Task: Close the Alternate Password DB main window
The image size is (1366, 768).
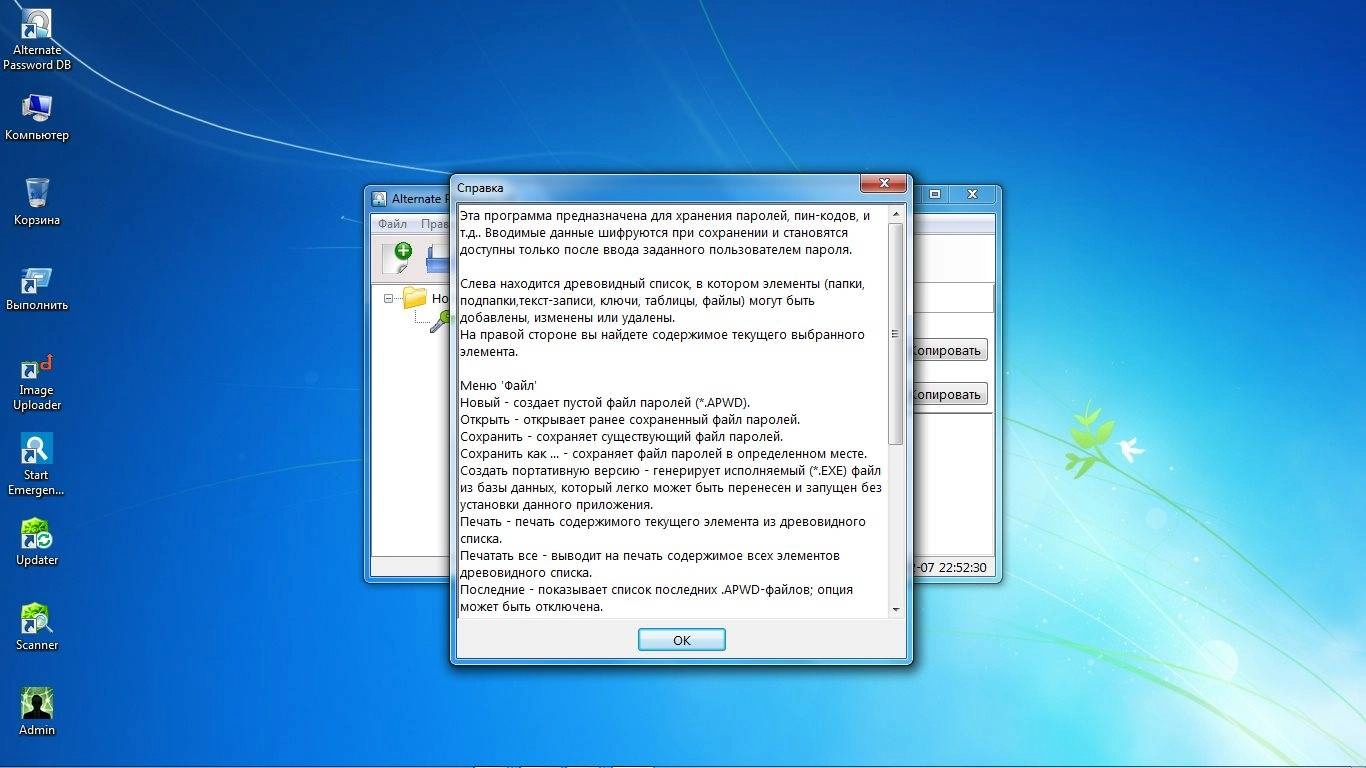Action: pyautogui.click(x=971, y=194)
